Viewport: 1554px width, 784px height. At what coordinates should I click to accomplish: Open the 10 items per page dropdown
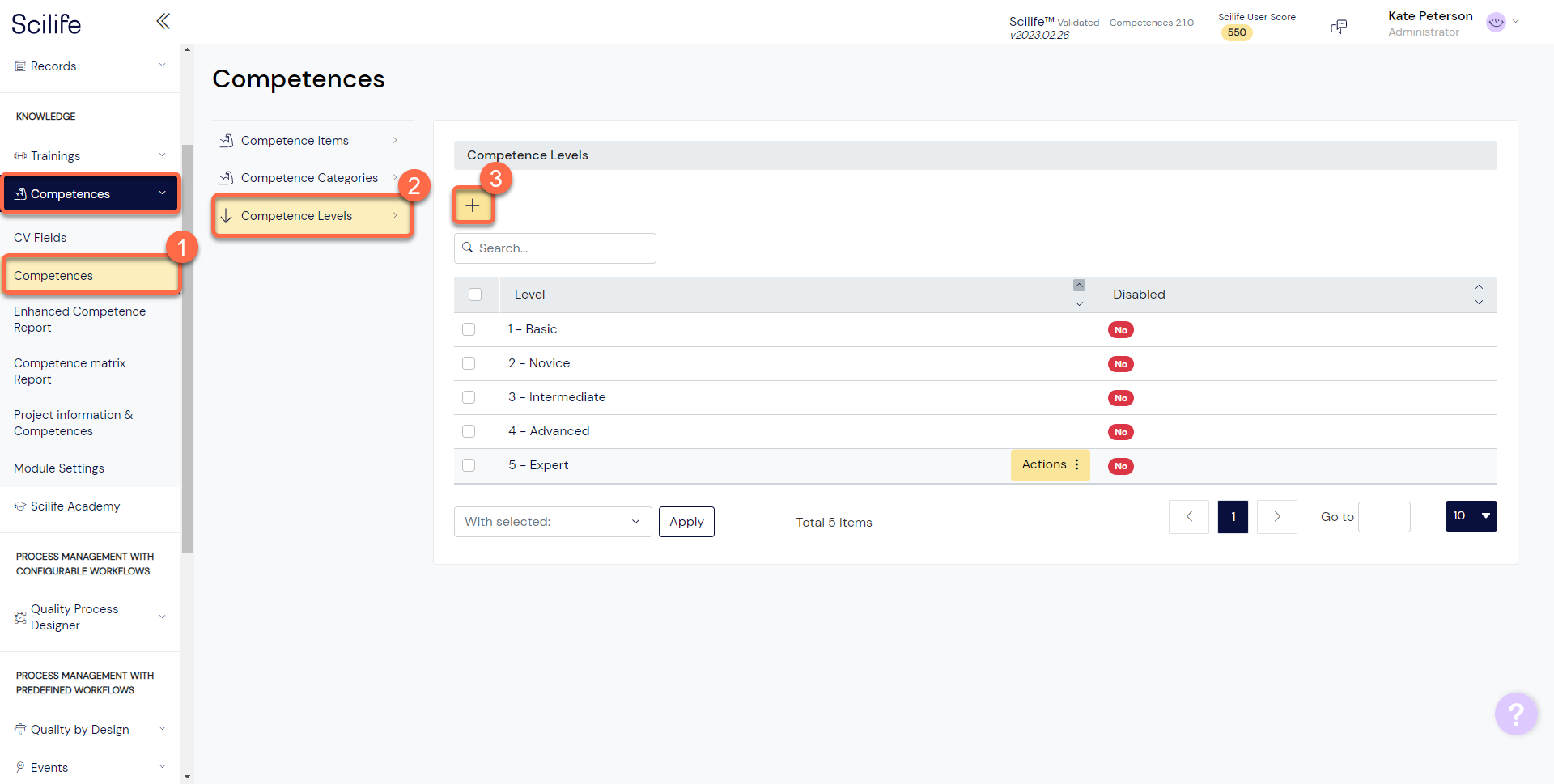tap(1471, 516)
